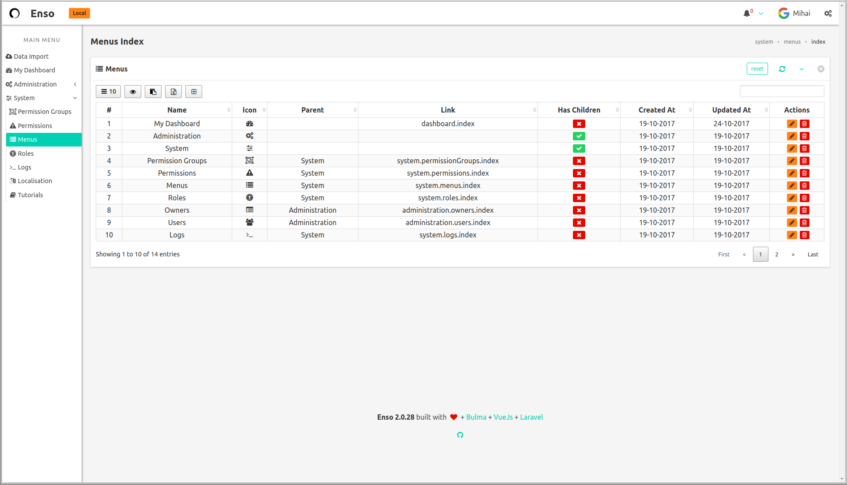Toggle Has Children for Users row
Image resolution: width=847 pixels, height=485 pixels.
[579, 223]
